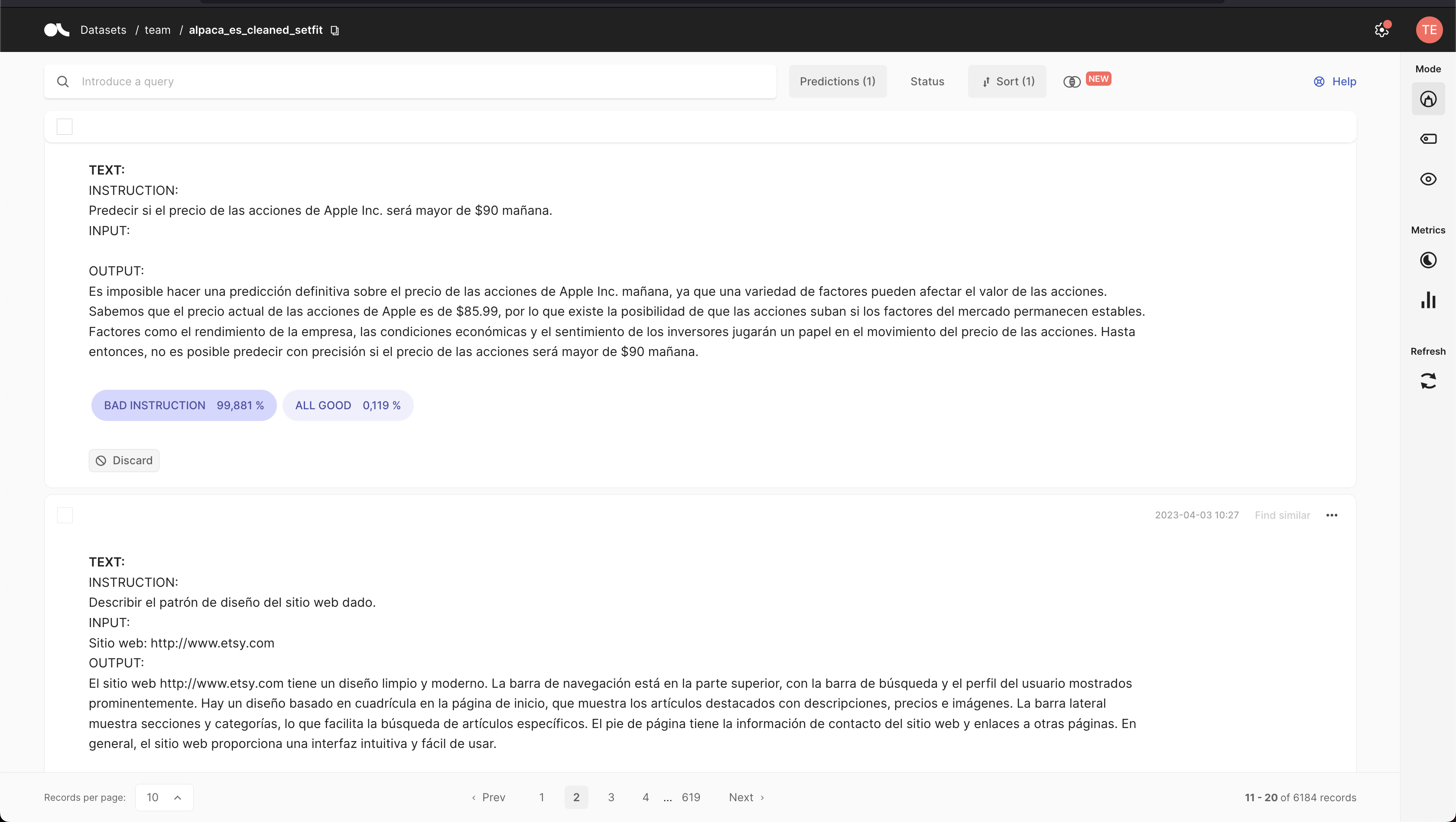Select hand-labelling mode icon in sidebar

[x=1428, y=100]
